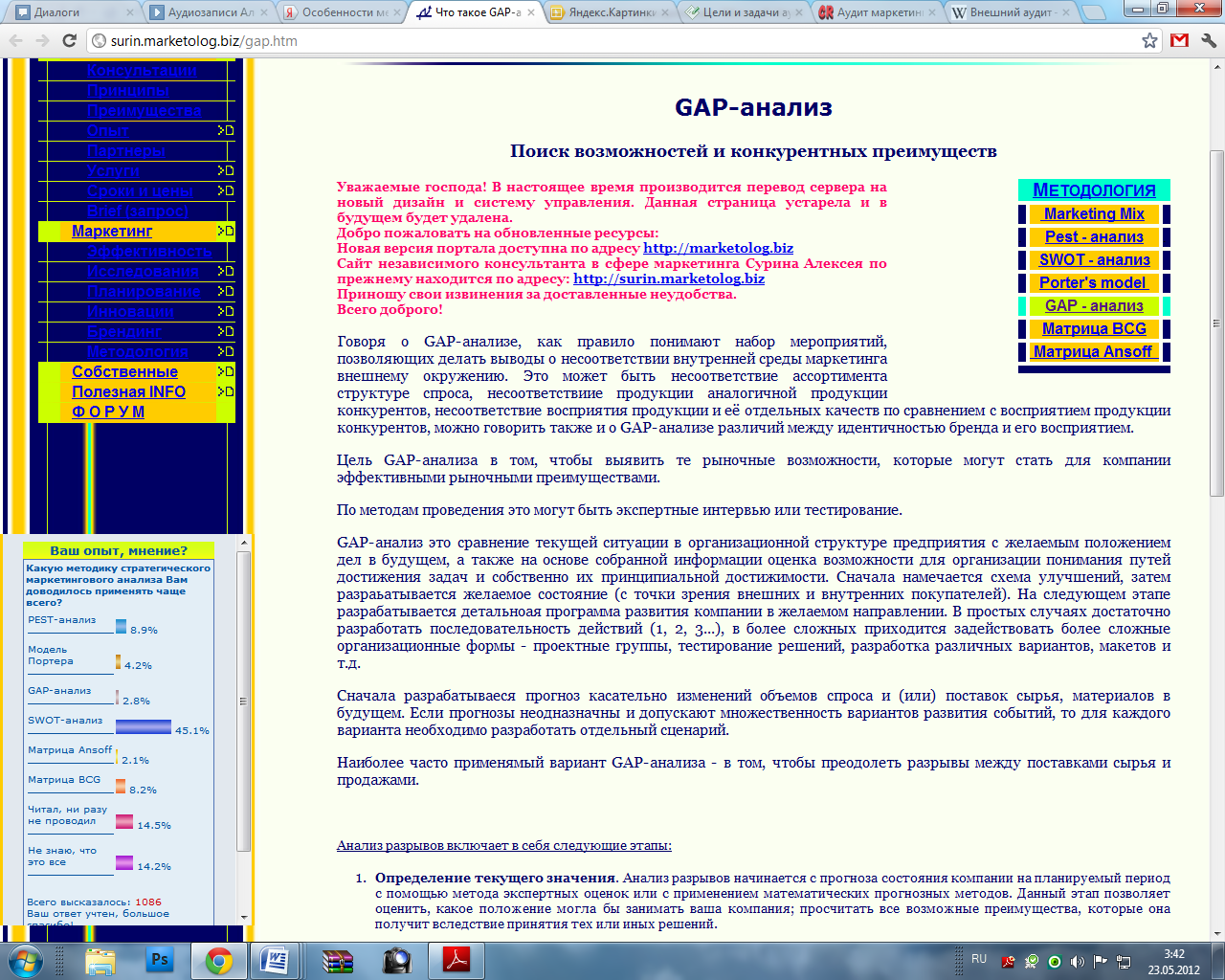Open Action Center flag icon in the tray
The width and height of the screenshot is (1225, 980).
pos(1101,961)
